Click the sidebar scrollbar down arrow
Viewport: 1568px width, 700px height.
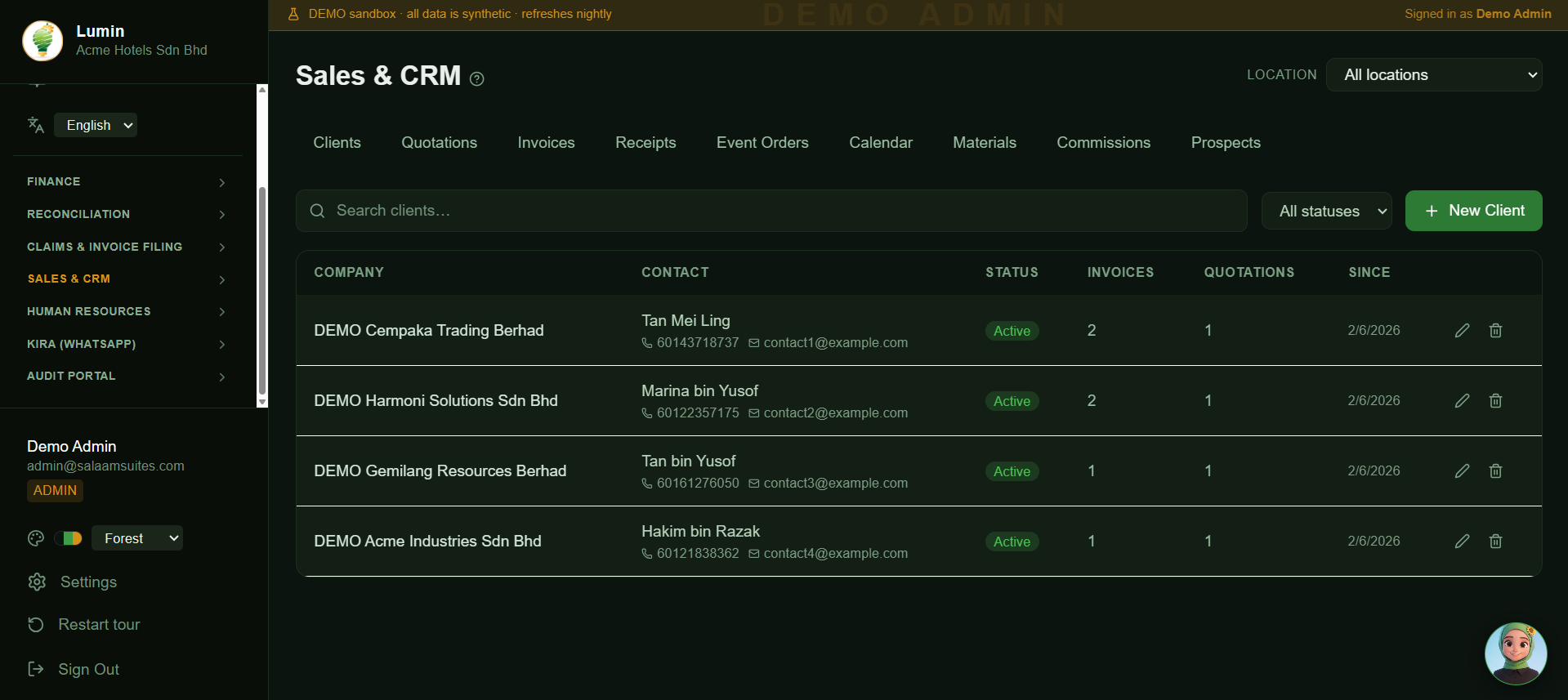262,402
